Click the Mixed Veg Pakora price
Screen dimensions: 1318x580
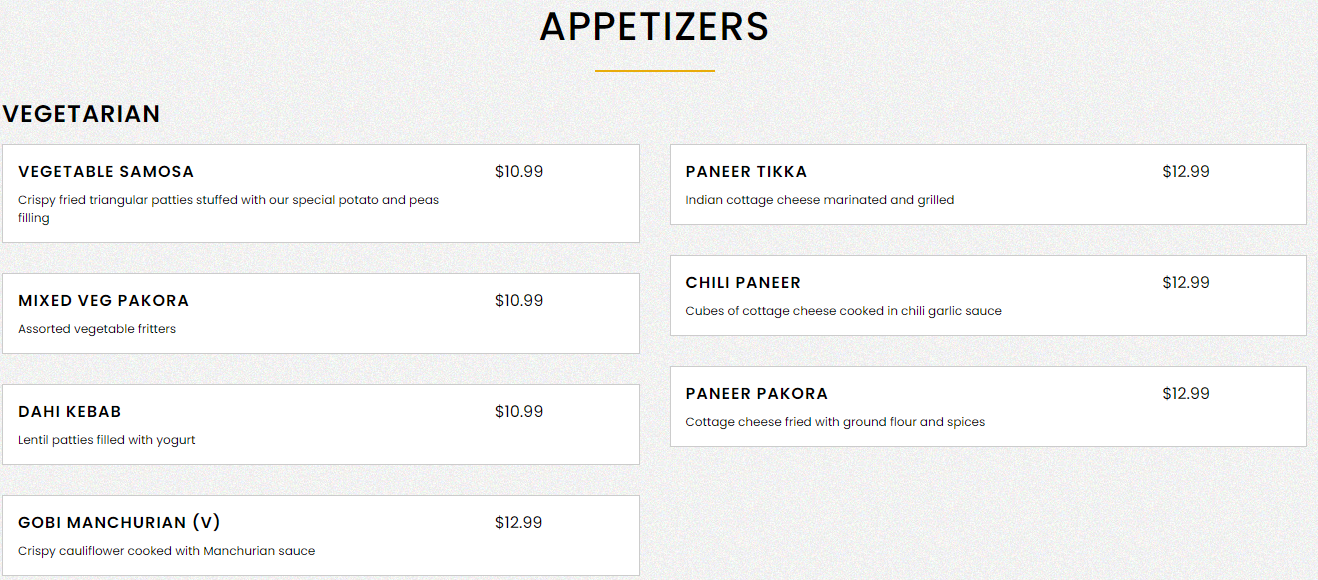[x=519, y=301]
